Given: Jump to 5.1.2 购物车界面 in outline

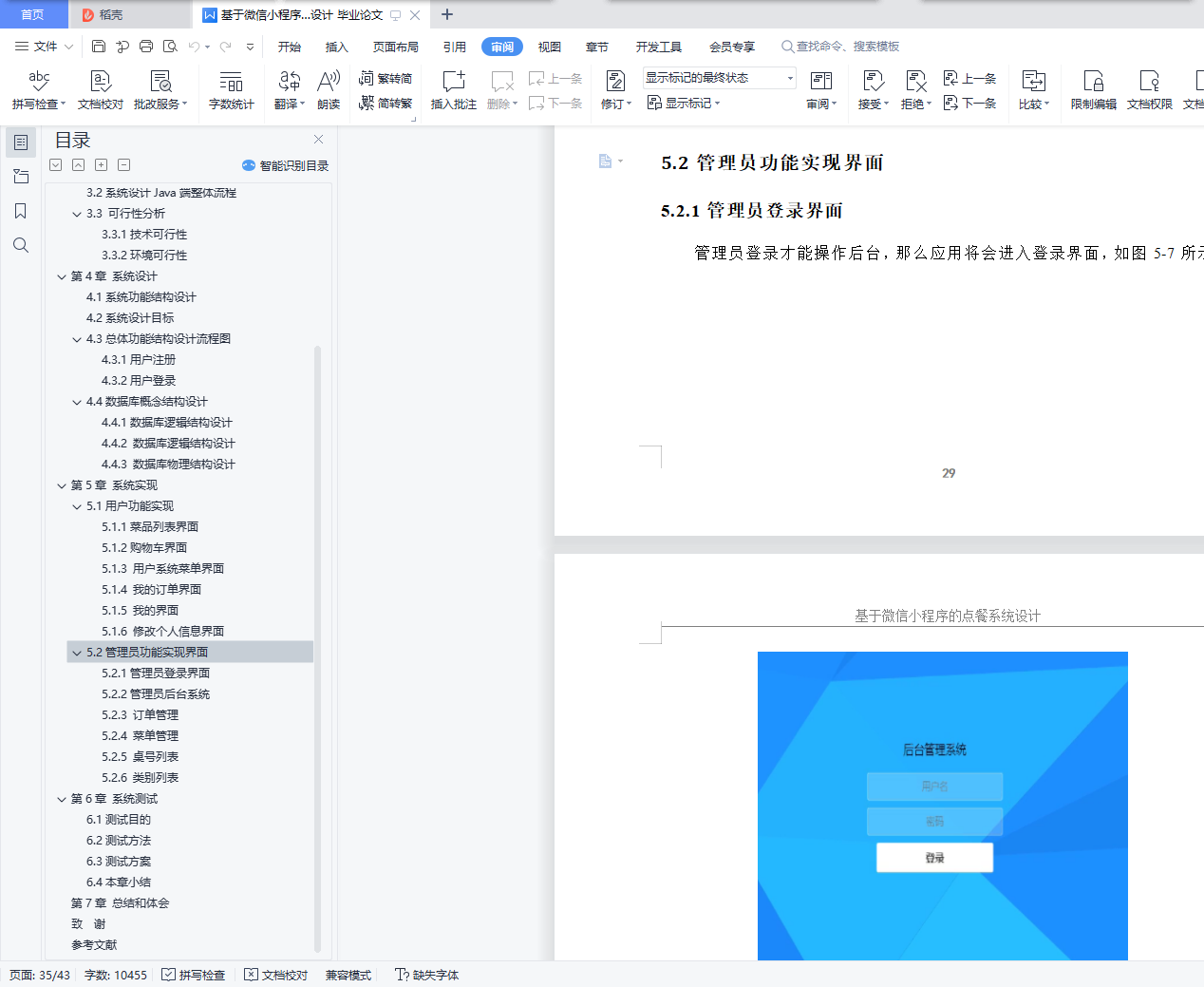Looking at the screenshot, I should 144,548.
